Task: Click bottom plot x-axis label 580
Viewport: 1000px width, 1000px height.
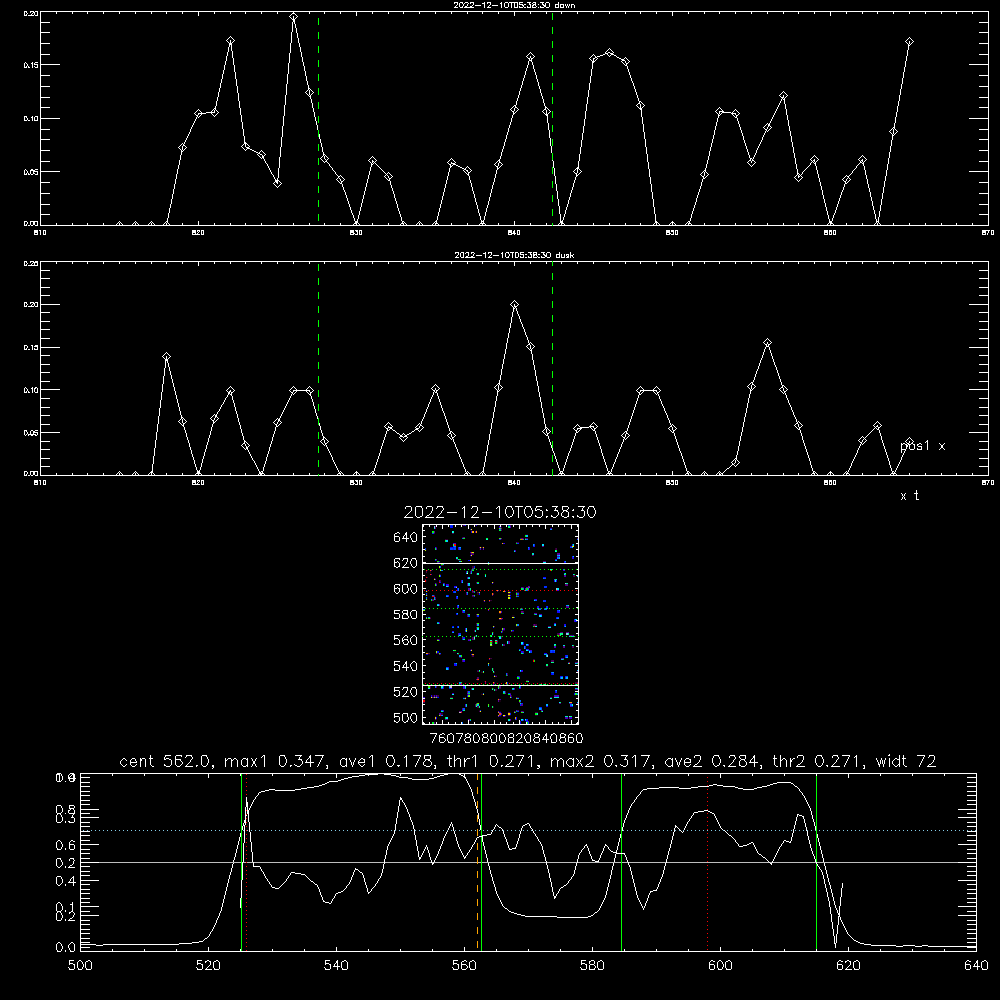Action: point(592,966)
